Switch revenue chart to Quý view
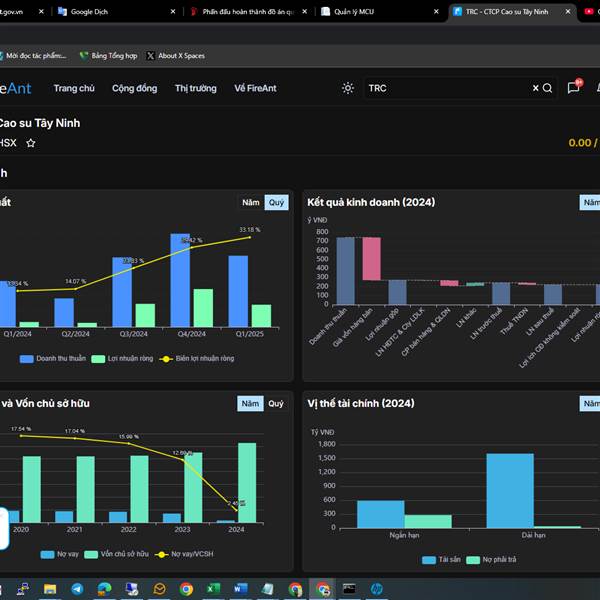The width and height of the screenshot is (600, 600). pos(276,202)
